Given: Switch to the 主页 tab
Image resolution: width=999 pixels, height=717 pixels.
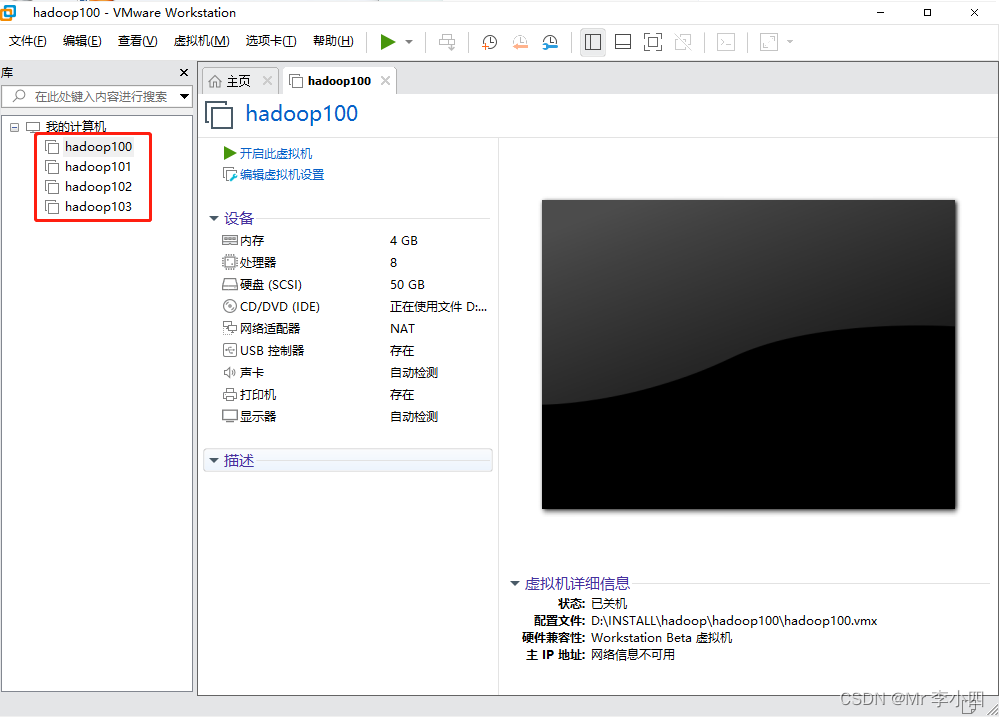Looking at the screenshot, I should tap(237, 80).
